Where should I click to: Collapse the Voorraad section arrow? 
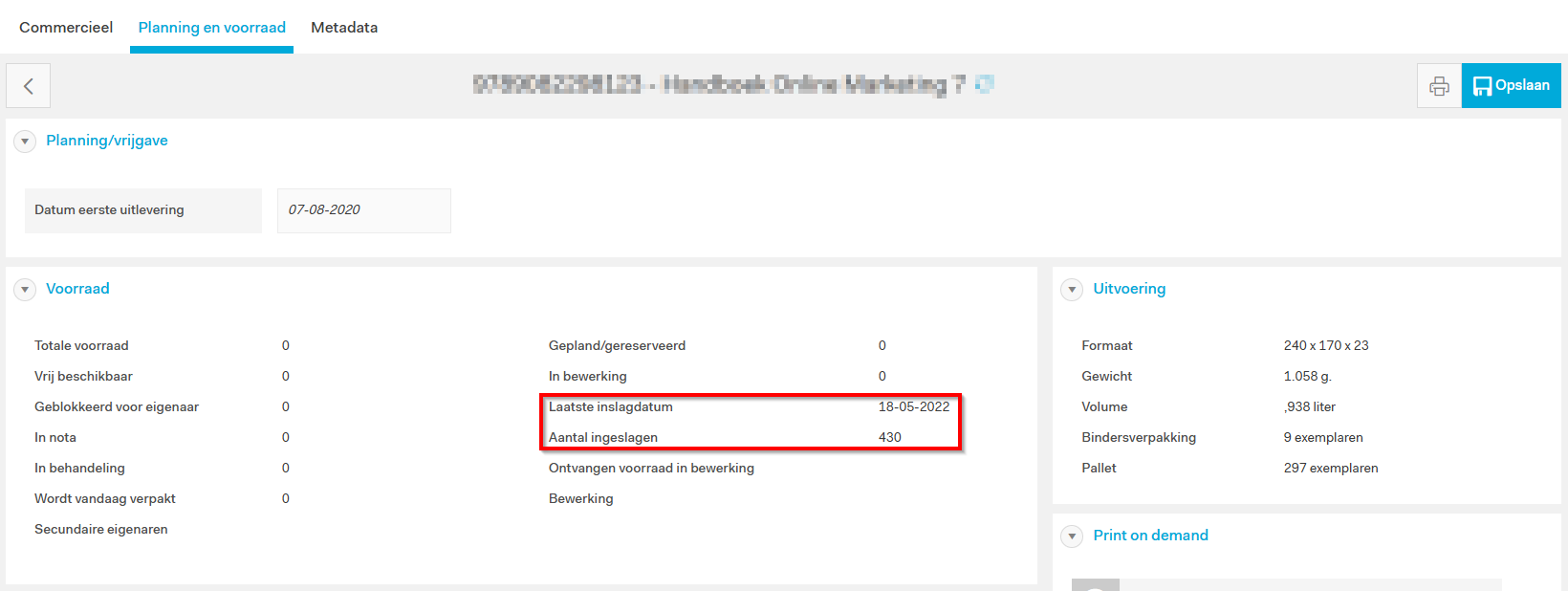pyautogui.click(x=25, y=290)
